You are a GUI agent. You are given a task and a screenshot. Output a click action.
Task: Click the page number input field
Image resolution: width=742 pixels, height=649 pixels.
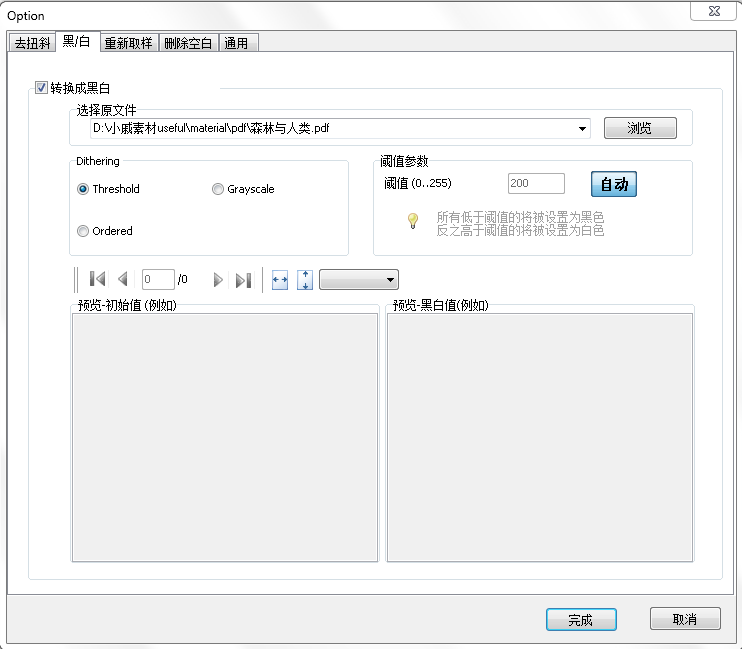coord(158,280)
